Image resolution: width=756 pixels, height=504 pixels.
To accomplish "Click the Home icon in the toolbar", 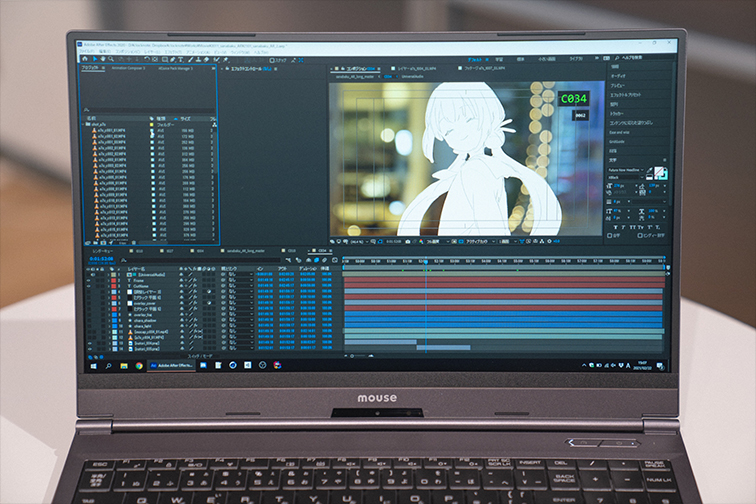I will (85, 59).
